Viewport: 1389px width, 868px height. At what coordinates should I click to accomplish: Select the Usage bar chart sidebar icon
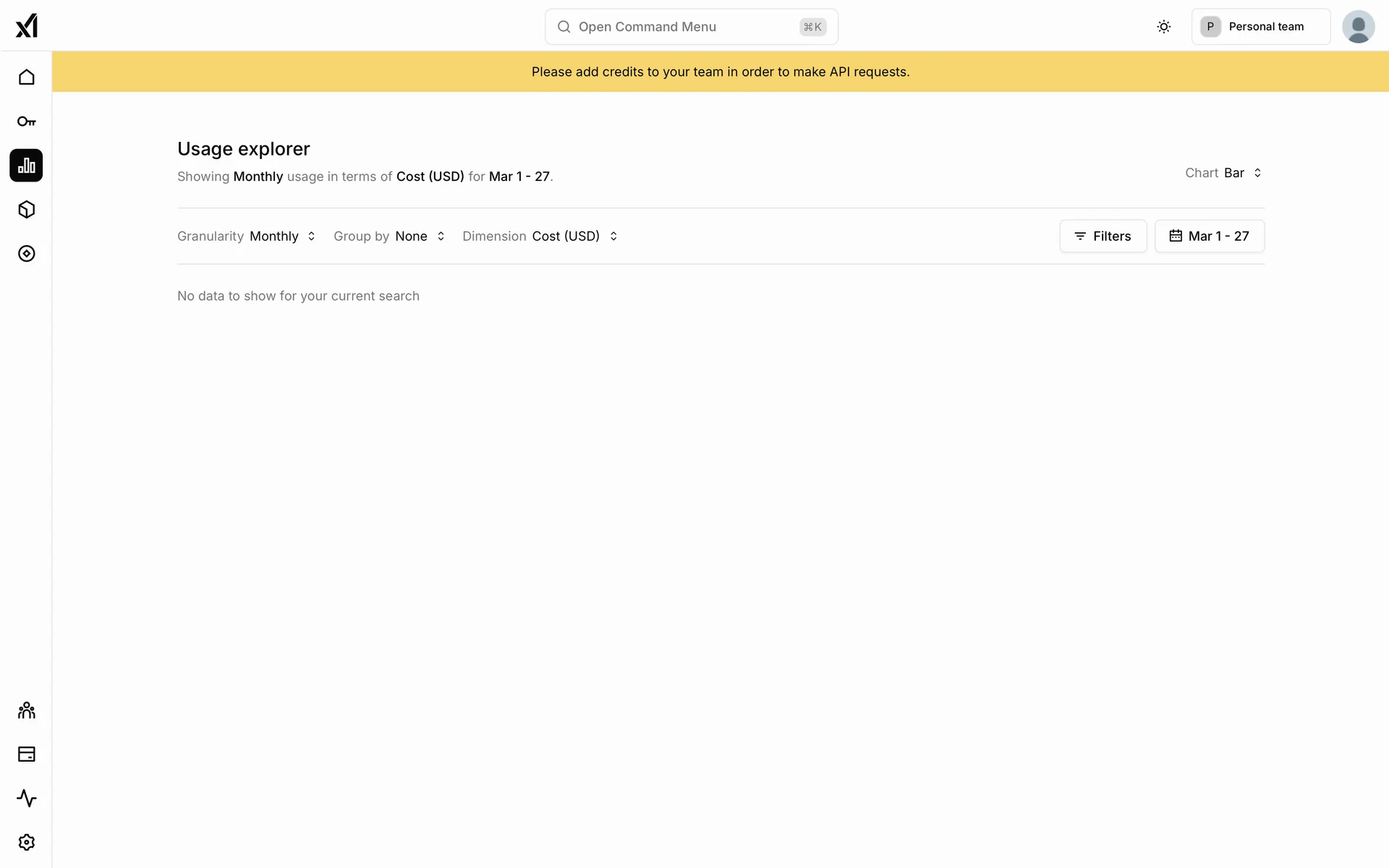(27, 166)
